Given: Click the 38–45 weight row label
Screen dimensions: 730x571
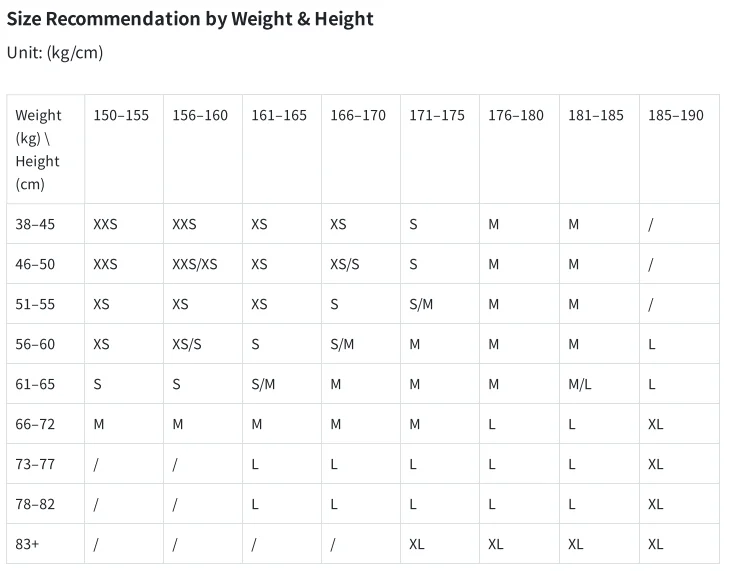Looking at the screenshot, I should (x=35, y=224).
